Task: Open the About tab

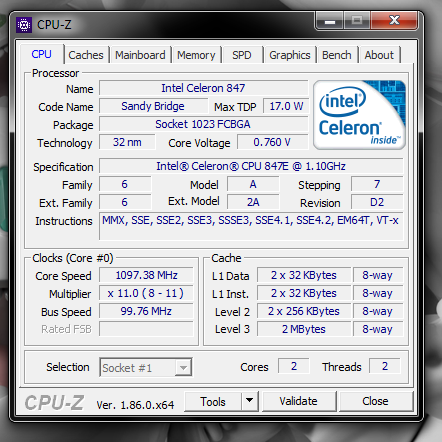Action: pyautogui.click(x=379, y=55)
